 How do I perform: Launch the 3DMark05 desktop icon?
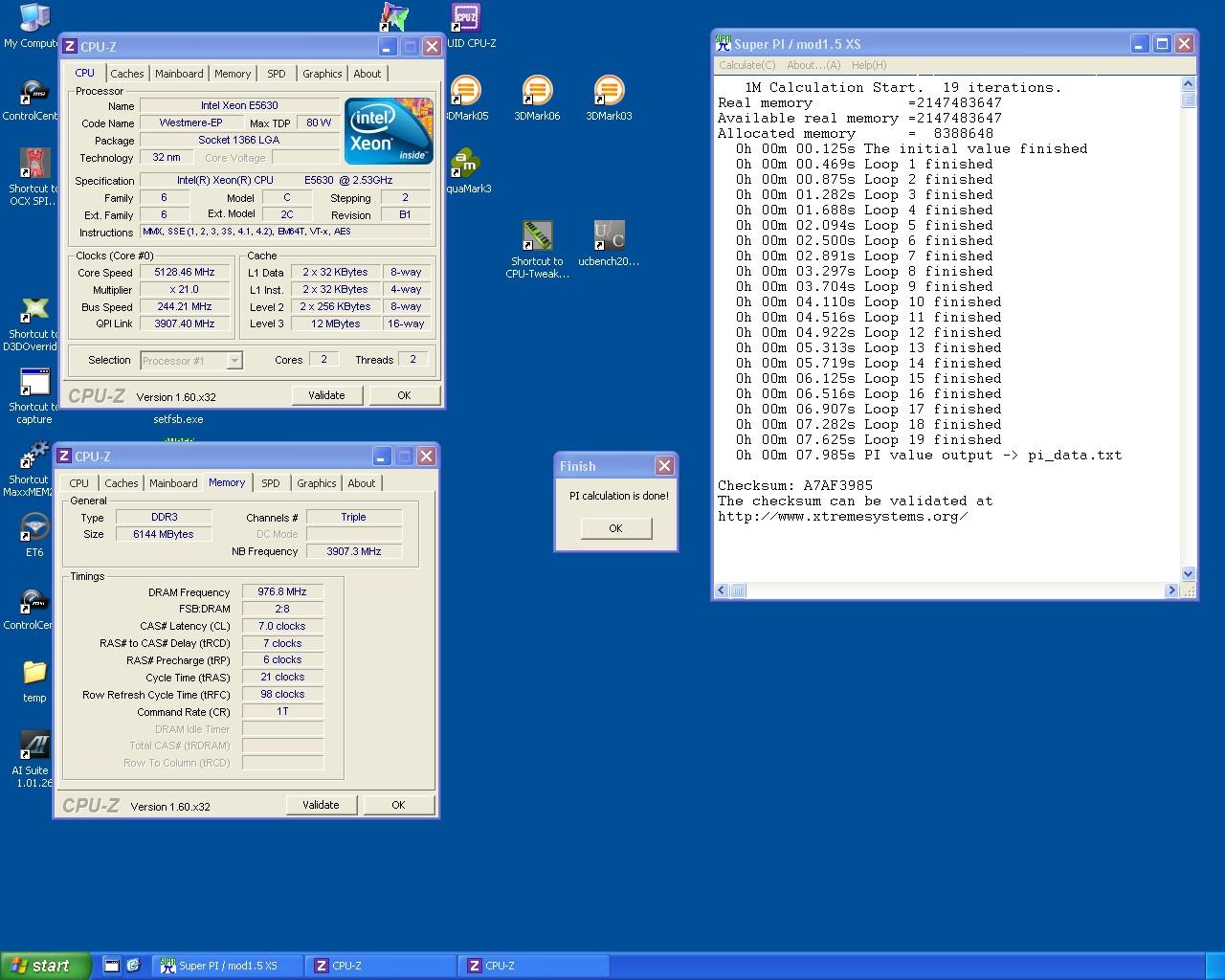coord(465,91)
